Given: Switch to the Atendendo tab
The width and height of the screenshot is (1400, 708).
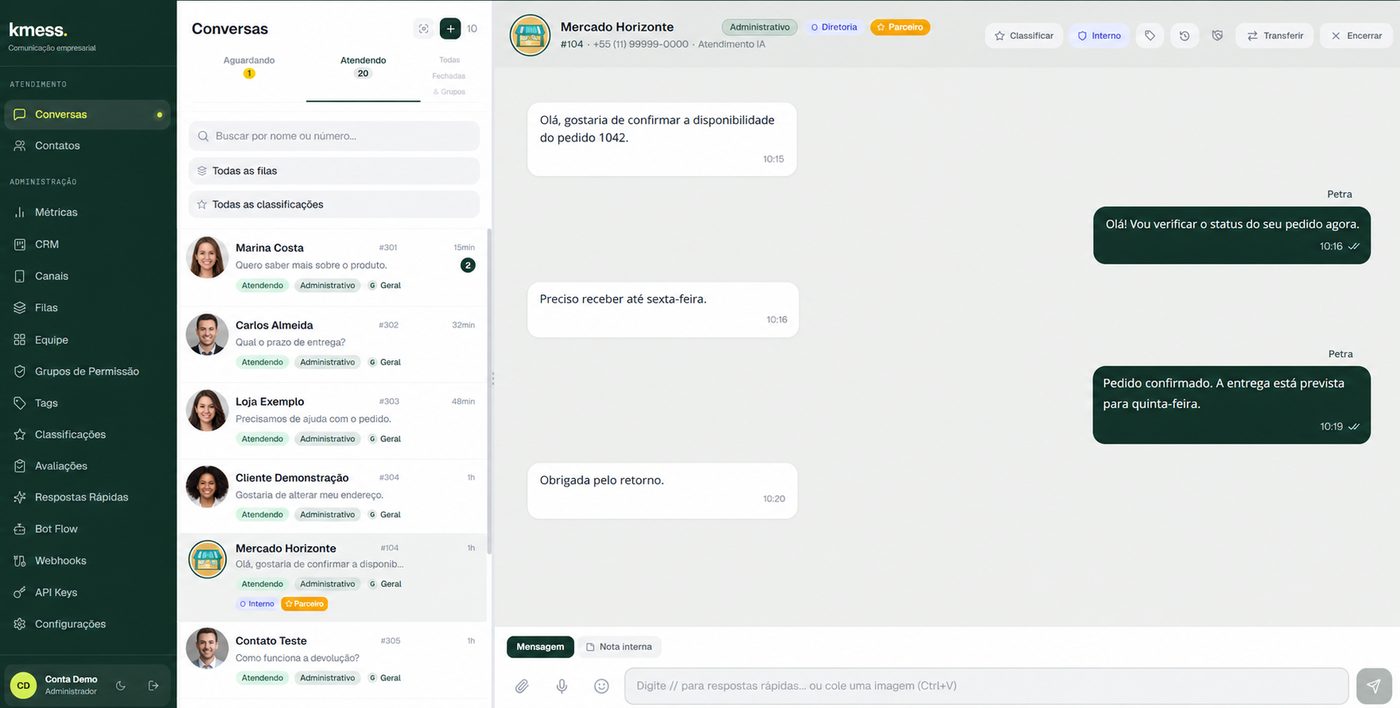Looking at the screenshot, I should click(363, 66).
